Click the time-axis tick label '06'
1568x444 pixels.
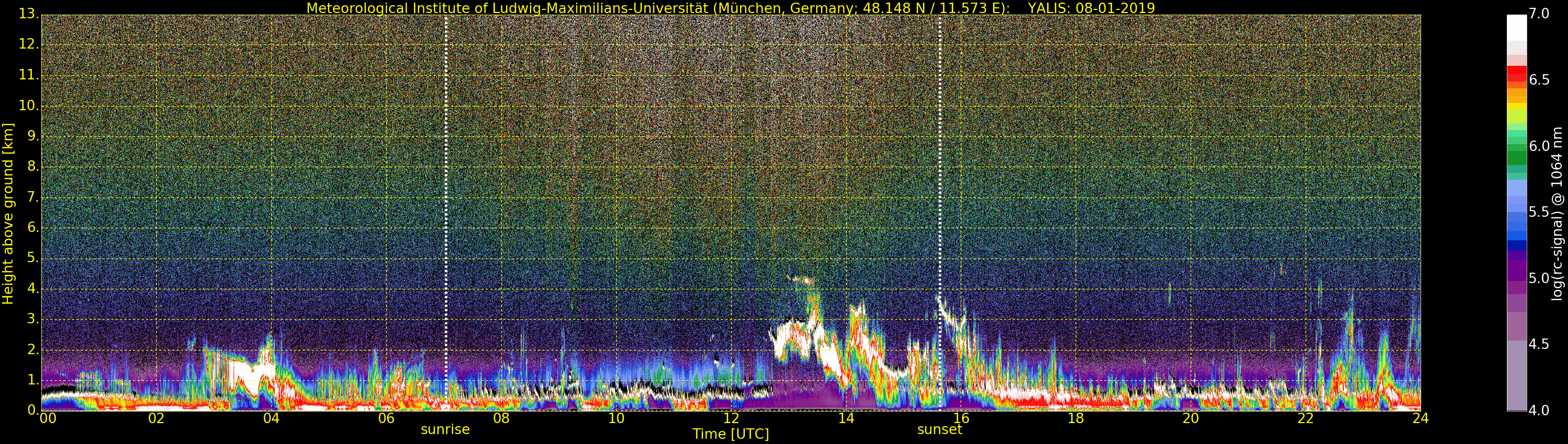pos(387,418)
